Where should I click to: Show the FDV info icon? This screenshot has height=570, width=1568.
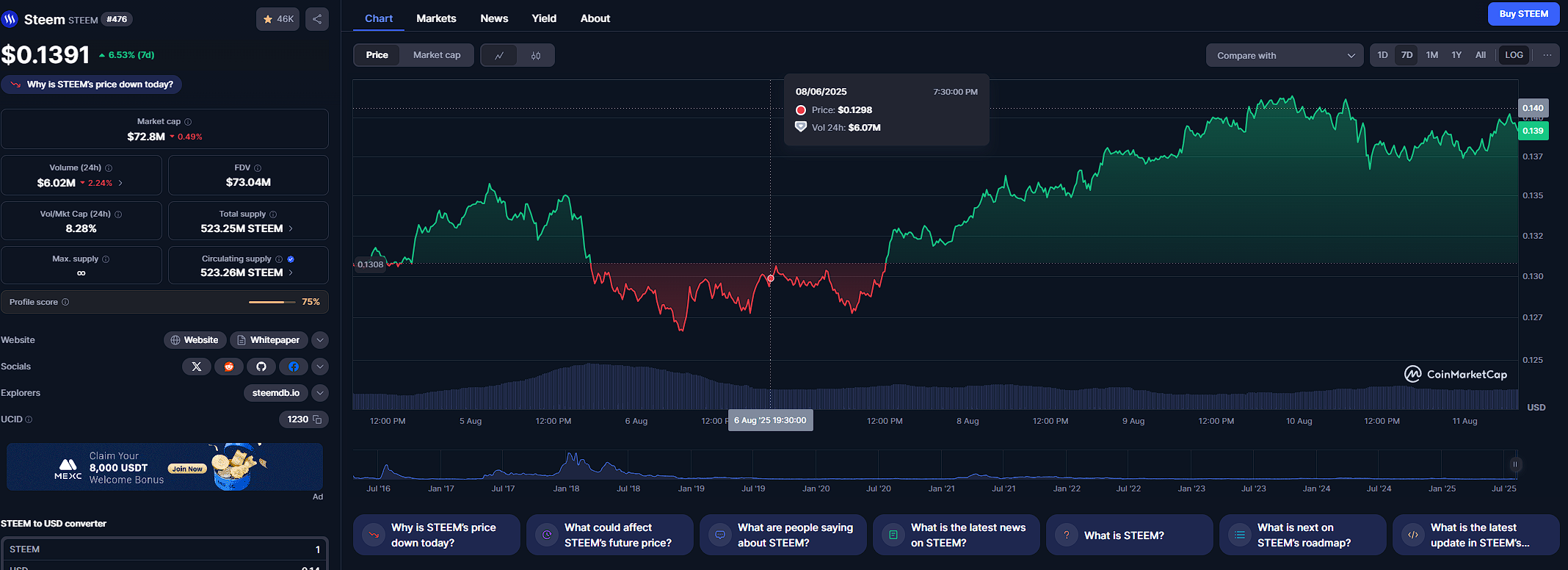(258, 168)
